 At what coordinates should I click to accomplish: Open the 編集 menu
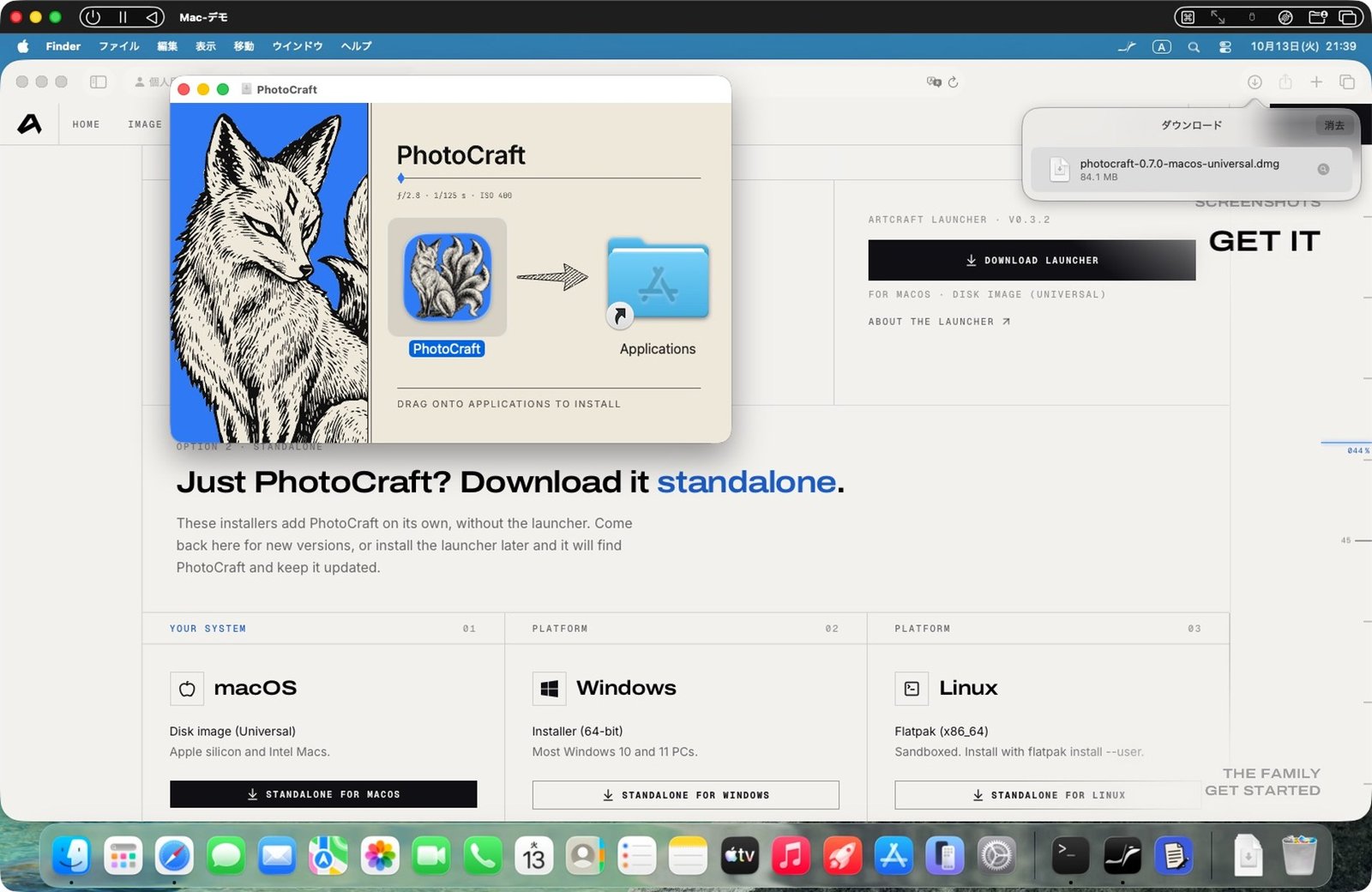pyautogui.click(x=167, y=46)
